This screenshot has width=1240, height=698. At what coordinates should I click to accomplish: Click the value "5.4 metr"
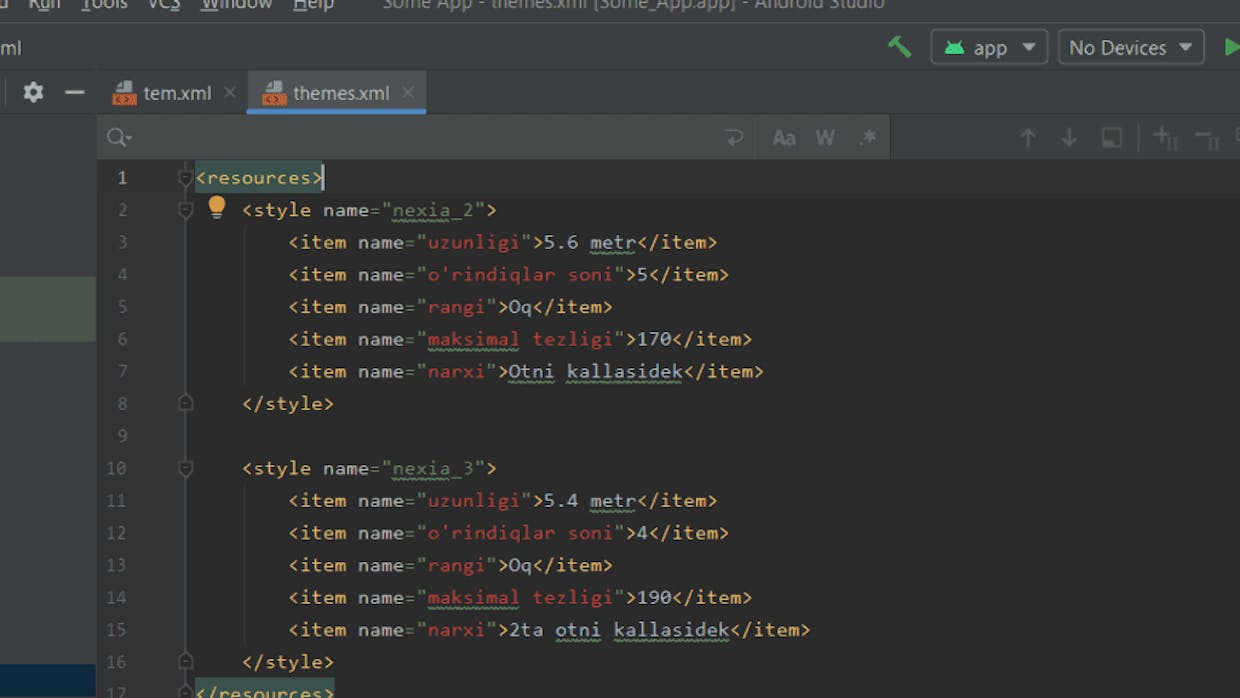click(590, 500)
